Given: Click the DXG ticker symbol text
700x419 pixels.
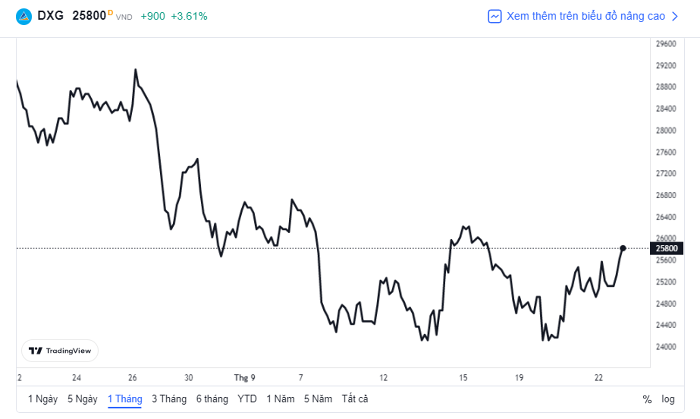Looking at the screenshot, I should coord(50,16).
